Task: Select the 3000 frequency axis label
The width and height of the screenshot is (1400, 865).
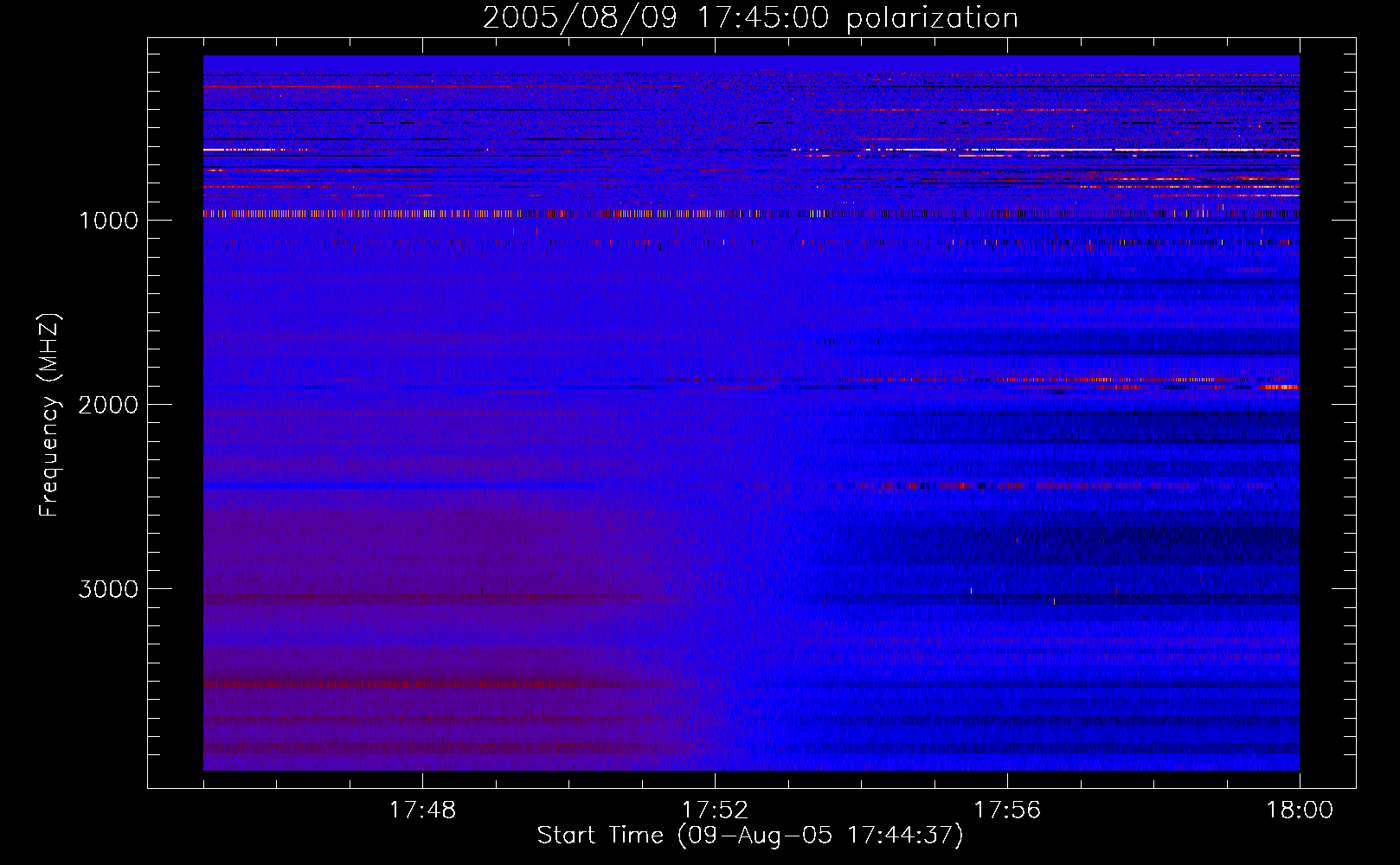Action: (x=108, y=589)
